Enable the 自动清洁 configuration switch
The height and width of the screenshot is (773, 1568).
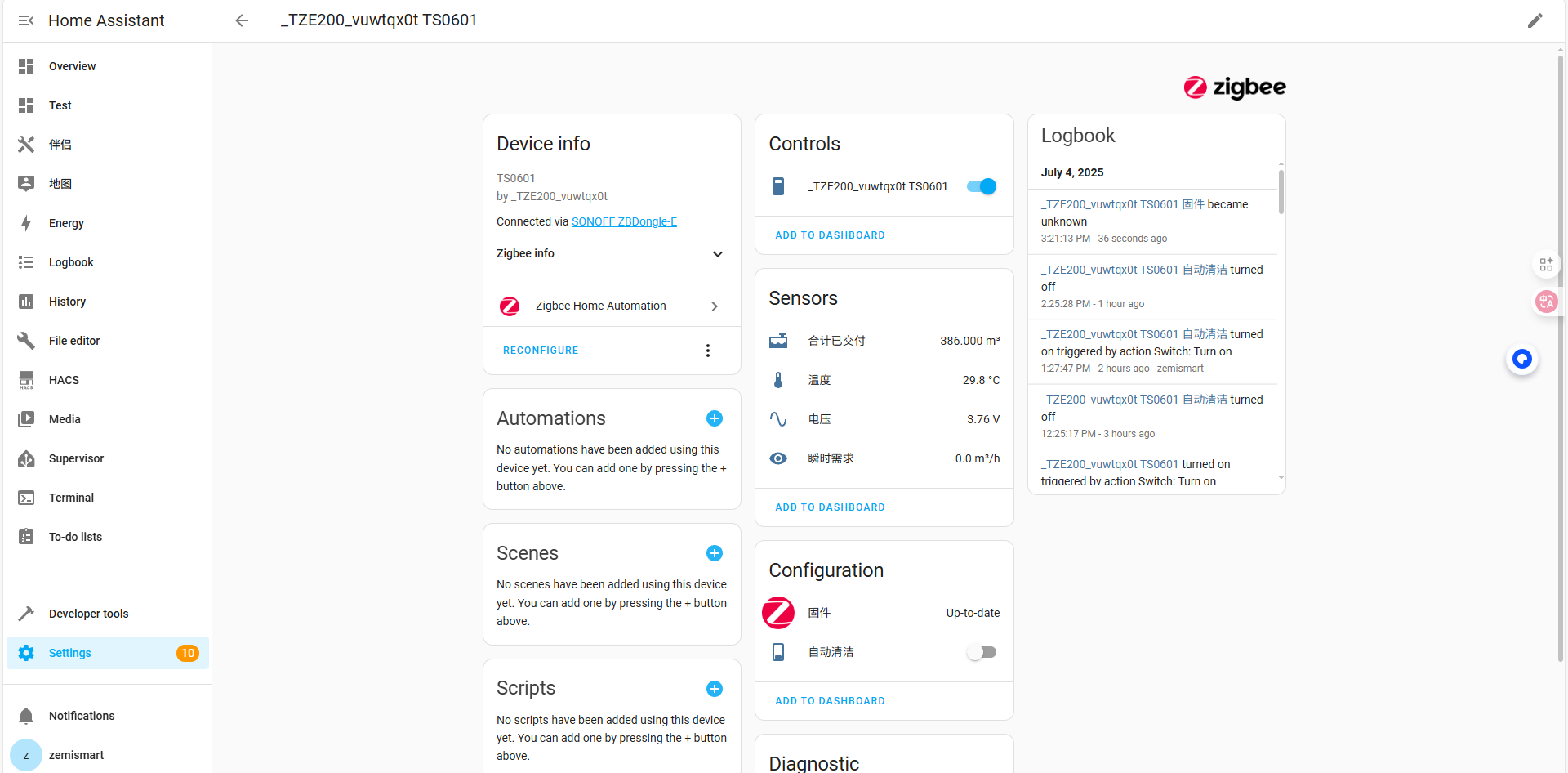[981, 652]
